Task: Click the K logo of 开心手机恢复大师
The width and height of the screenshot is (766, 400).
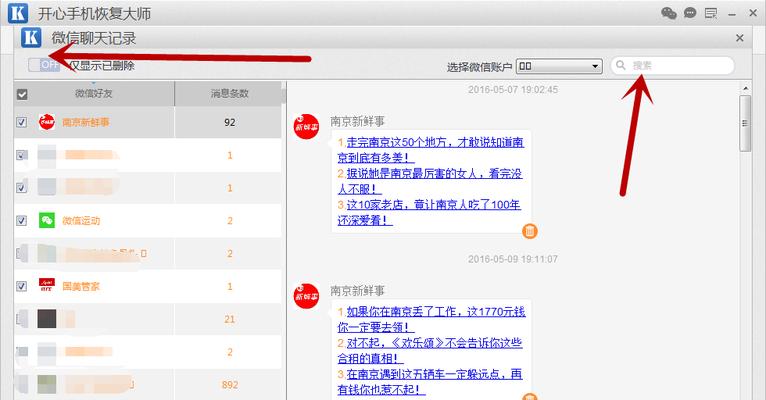Action: 18,13
